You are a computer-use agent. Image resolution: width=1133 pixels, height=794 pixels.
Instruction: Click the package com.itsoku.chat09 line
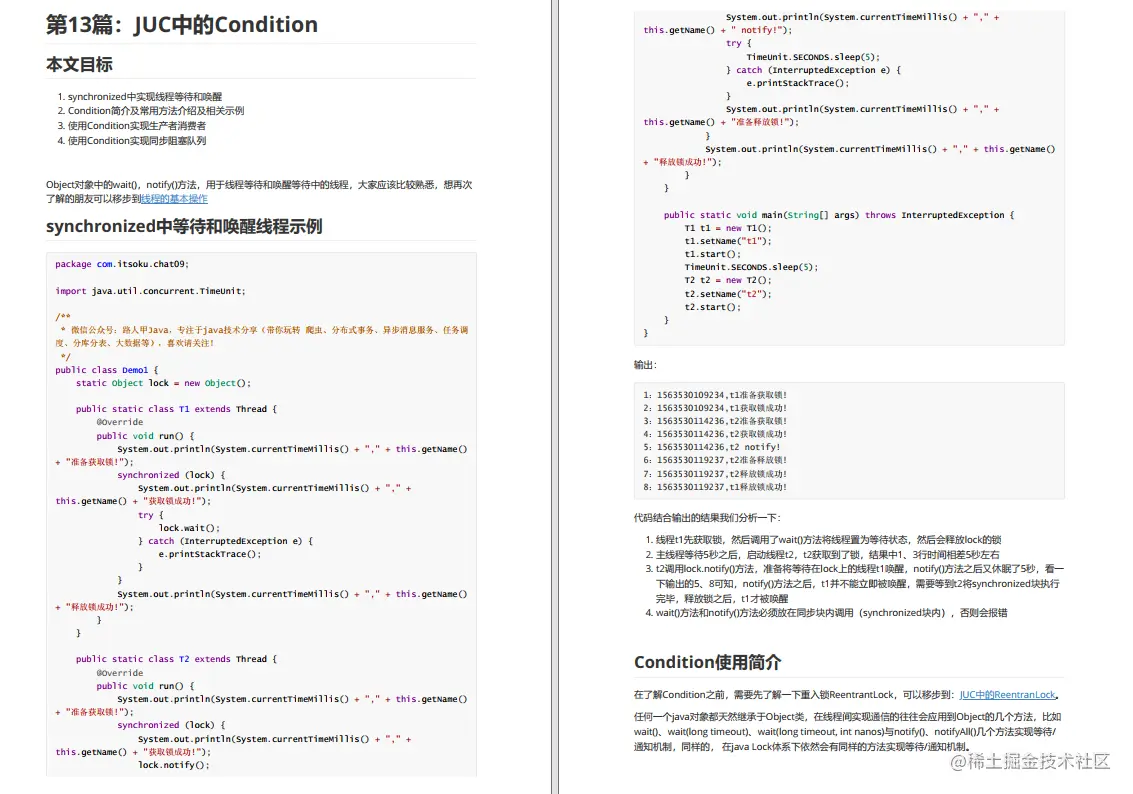[x=121, y=264]
